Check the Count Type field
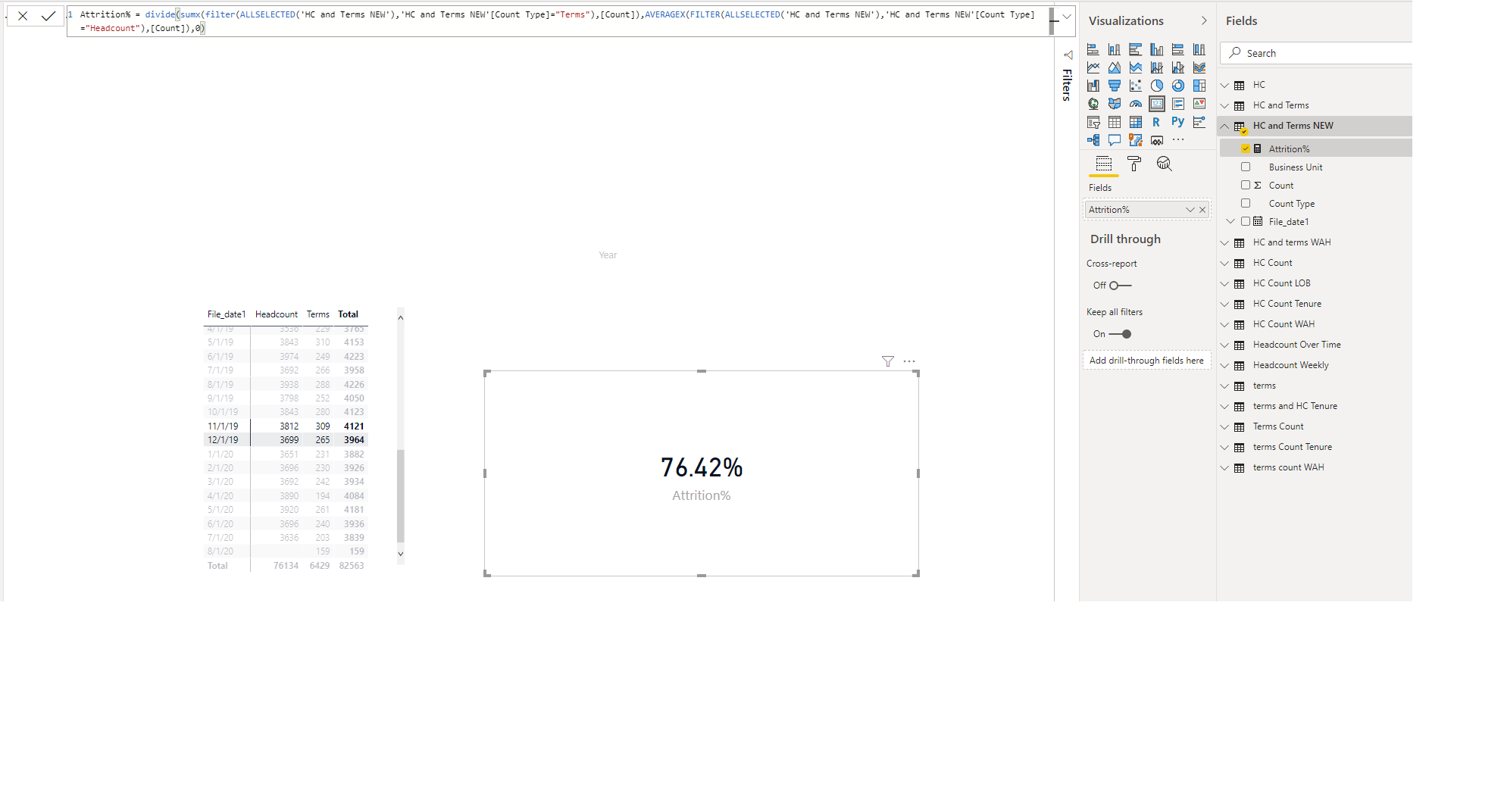Viewport: 1504px width, 812px height. click(x=1246, y=203)
